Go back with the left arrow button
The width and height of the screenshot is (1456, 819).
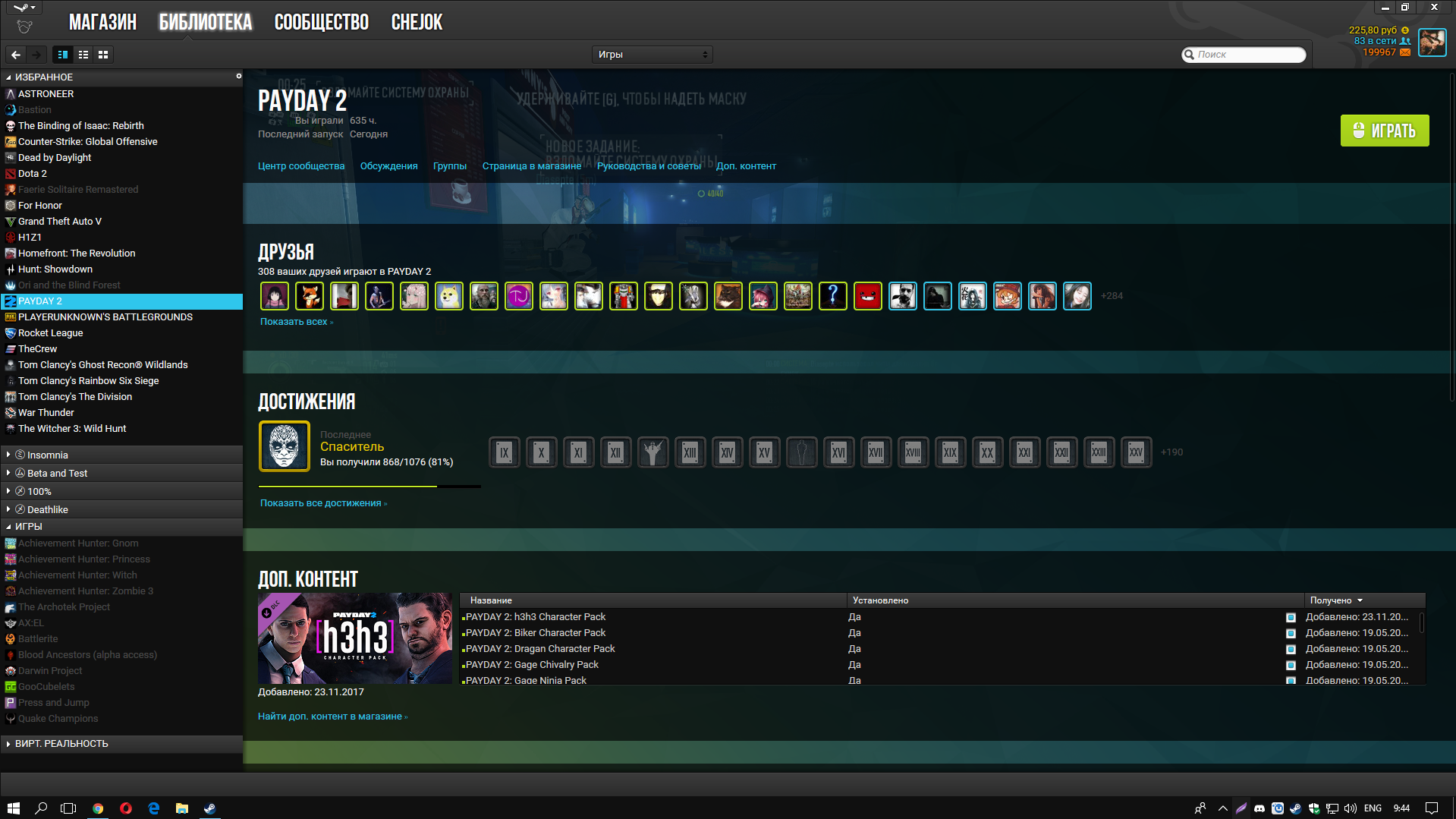coord(16,55)
